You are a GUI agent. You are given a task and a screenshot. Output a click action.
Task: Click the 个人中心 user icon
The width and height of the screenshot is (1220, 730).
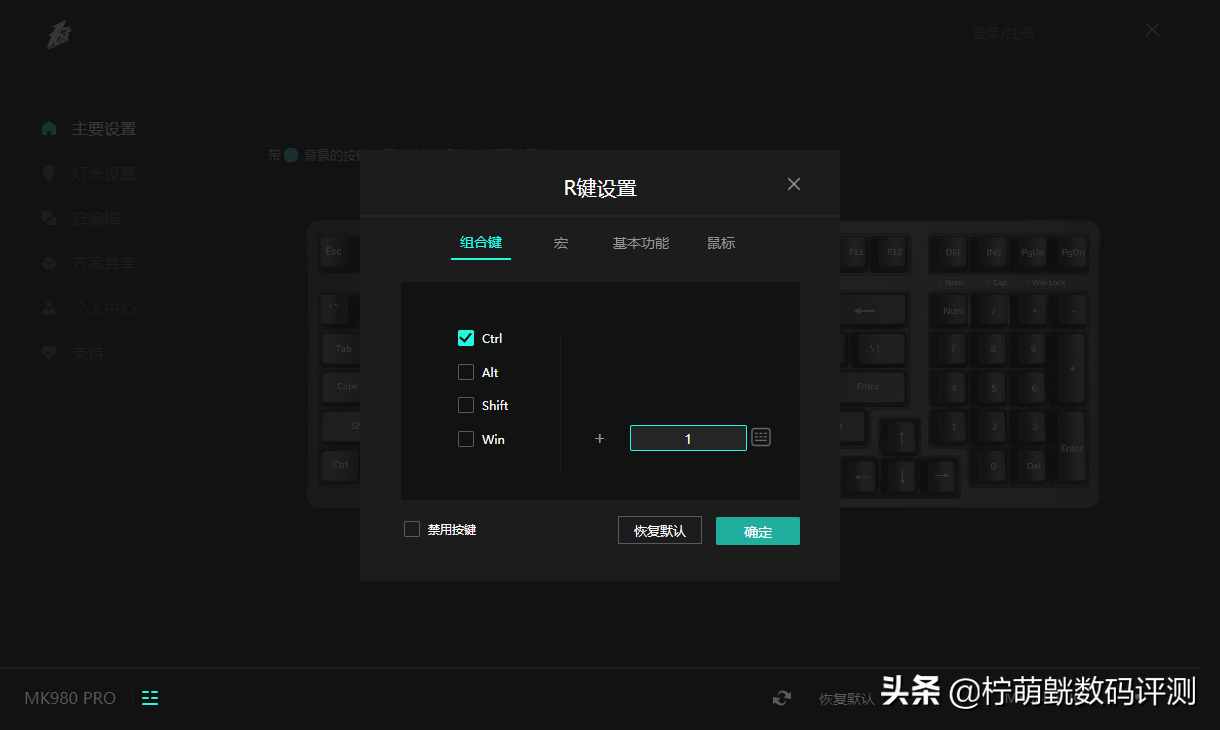[49, 308]
